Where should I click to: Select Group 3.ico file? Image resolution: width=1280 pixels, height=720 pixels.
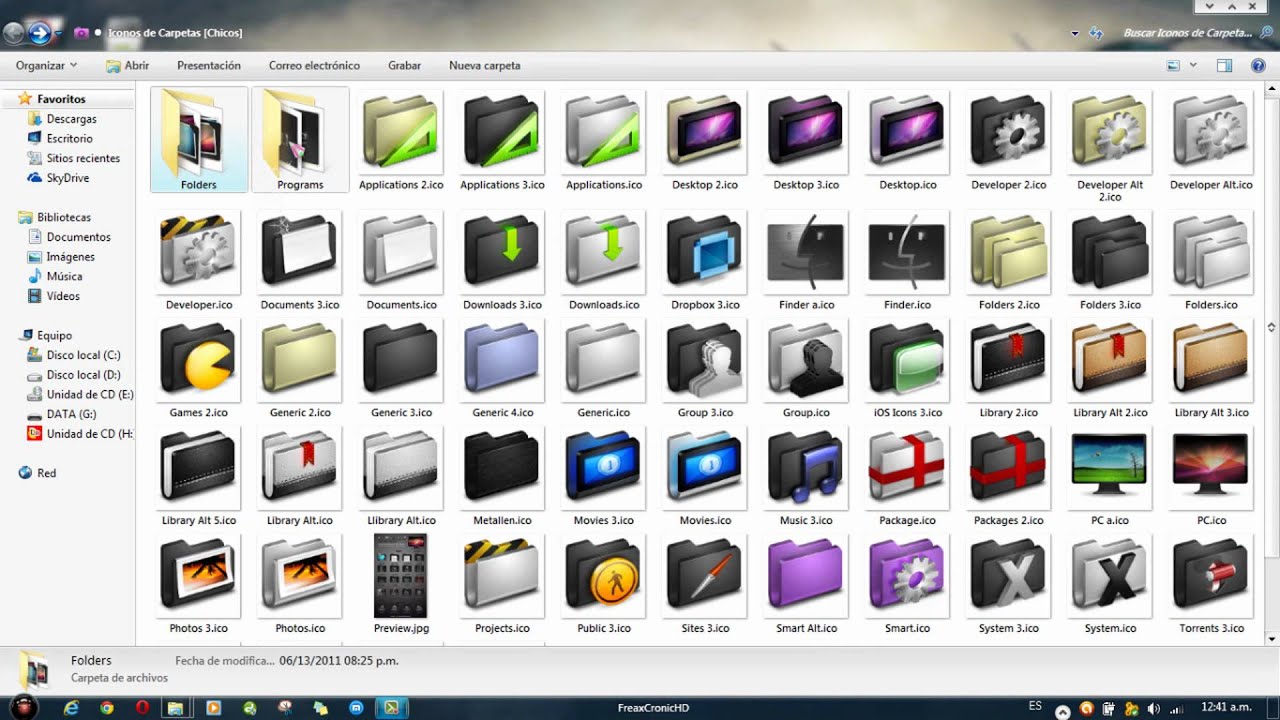tap(705, 367)
